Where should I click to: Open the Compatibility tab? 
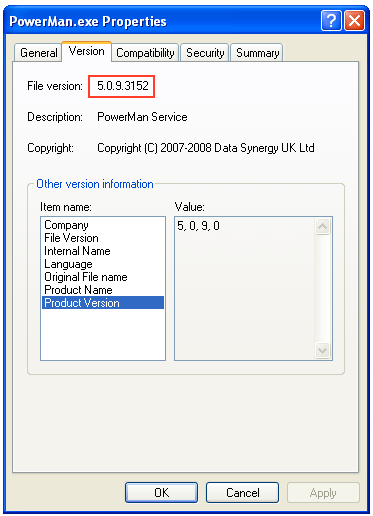click(145, 53)
